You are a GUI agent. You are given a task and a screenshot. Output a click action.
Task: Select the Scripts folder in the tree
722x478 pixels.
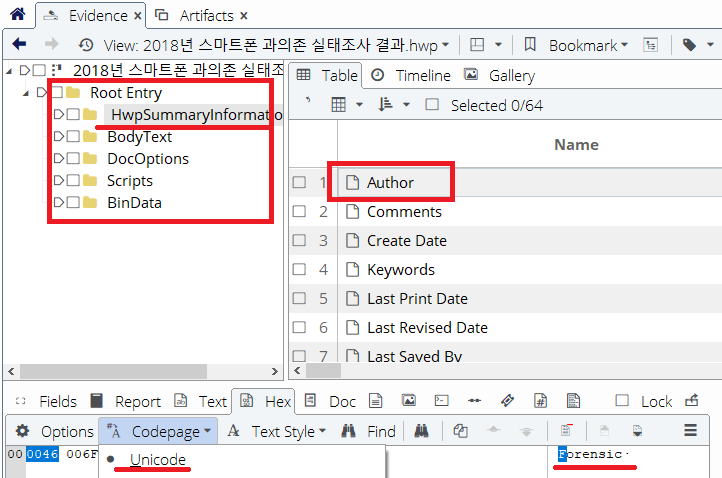pos(130,181)
